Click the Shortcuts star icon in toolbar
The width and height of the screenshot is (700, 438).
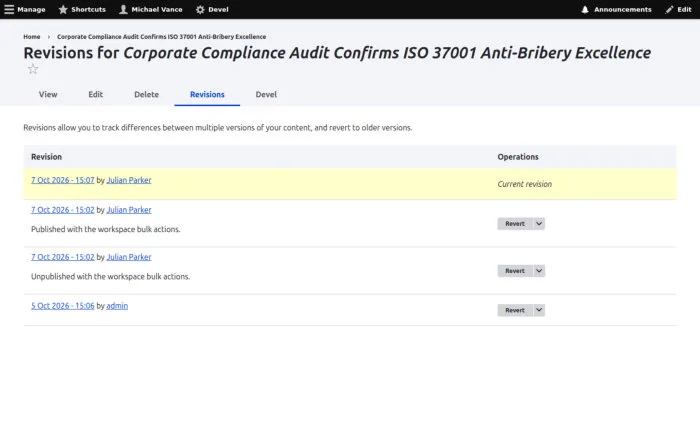[63, 9]
